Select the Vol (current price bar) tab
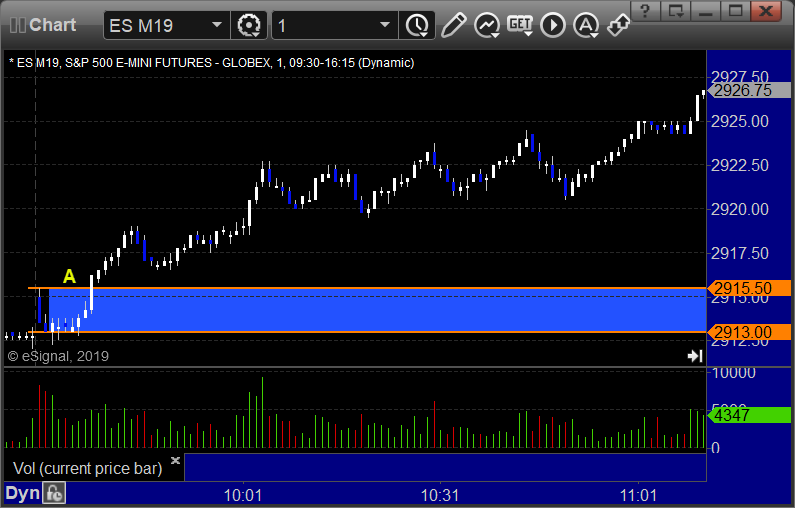 (87, 468)
